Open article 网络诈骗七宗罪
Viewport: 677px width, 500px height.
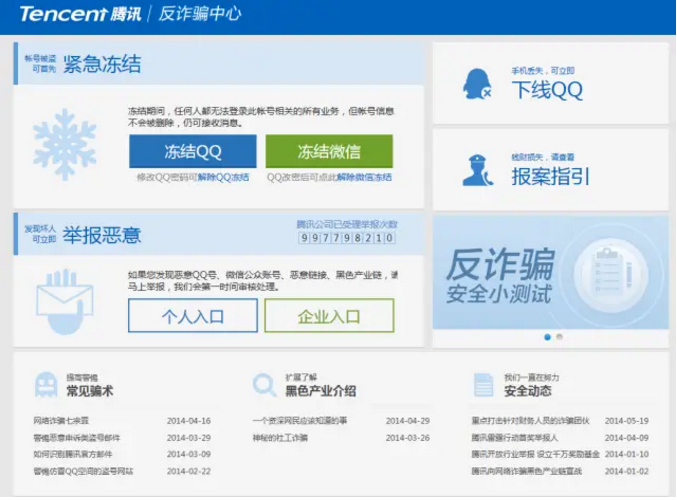(x=61, y=421)
